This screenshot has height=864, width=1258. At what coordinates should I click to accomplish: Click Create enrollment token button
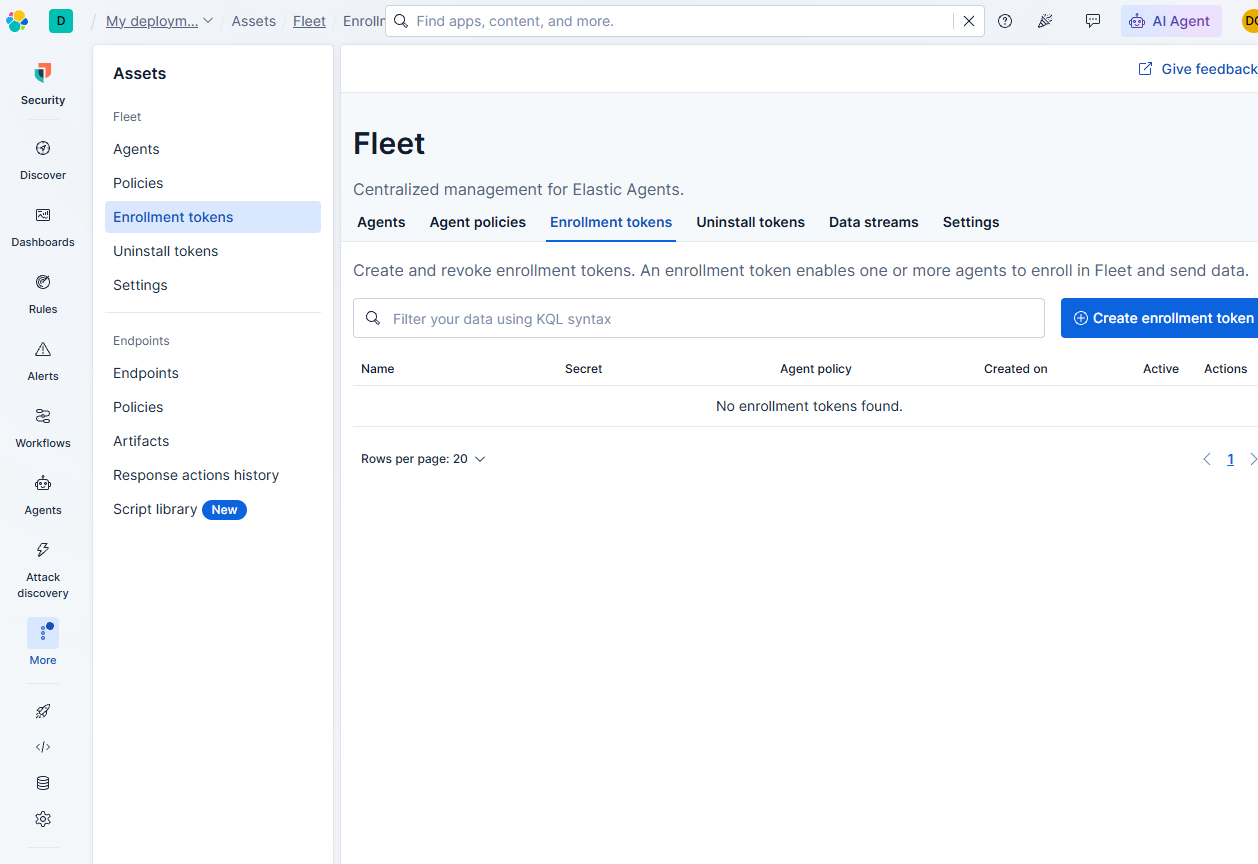click(x=1160, y=318)
